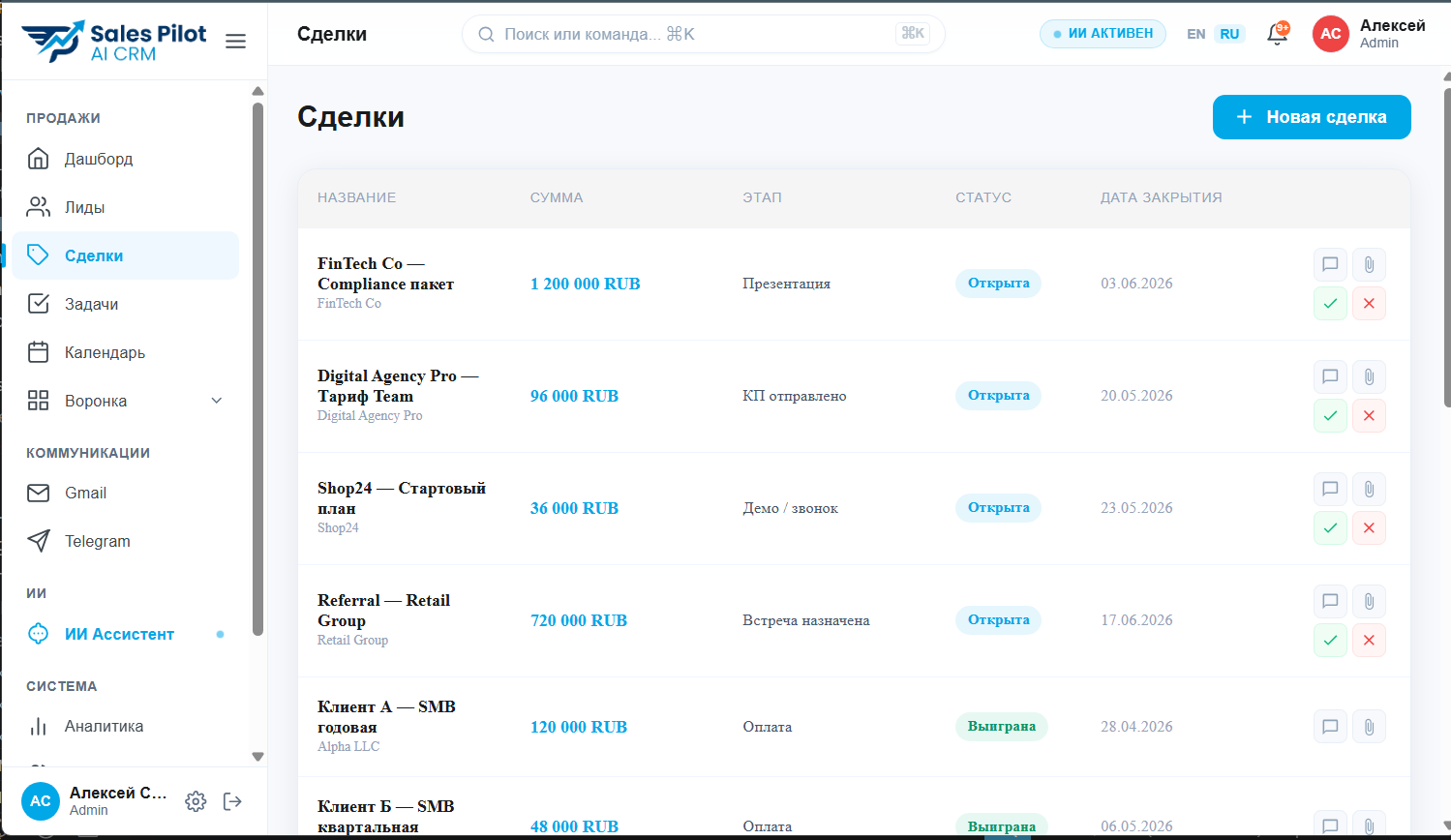Open comment icon for FinTech Co deal
Image resolution: width=1451 pixels, height=840 pixels.
pyautogui.click(x=1330, y=264)
